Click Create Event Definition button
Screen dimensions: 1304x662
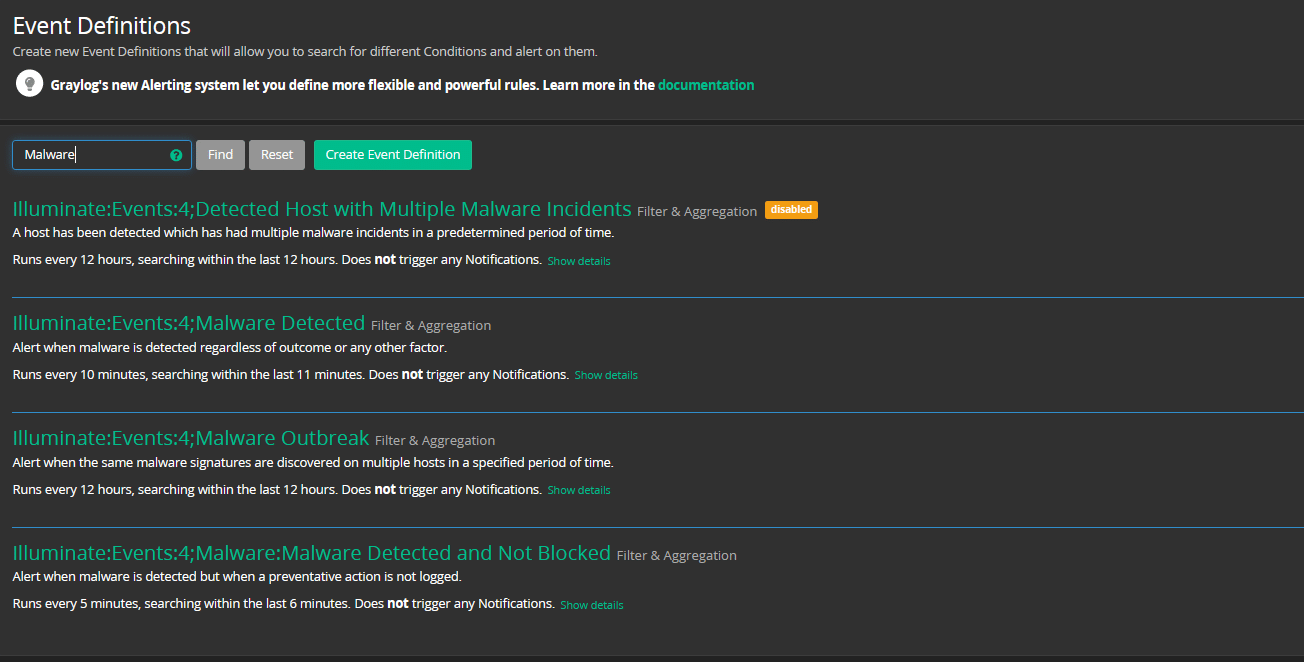click(393, 155)
